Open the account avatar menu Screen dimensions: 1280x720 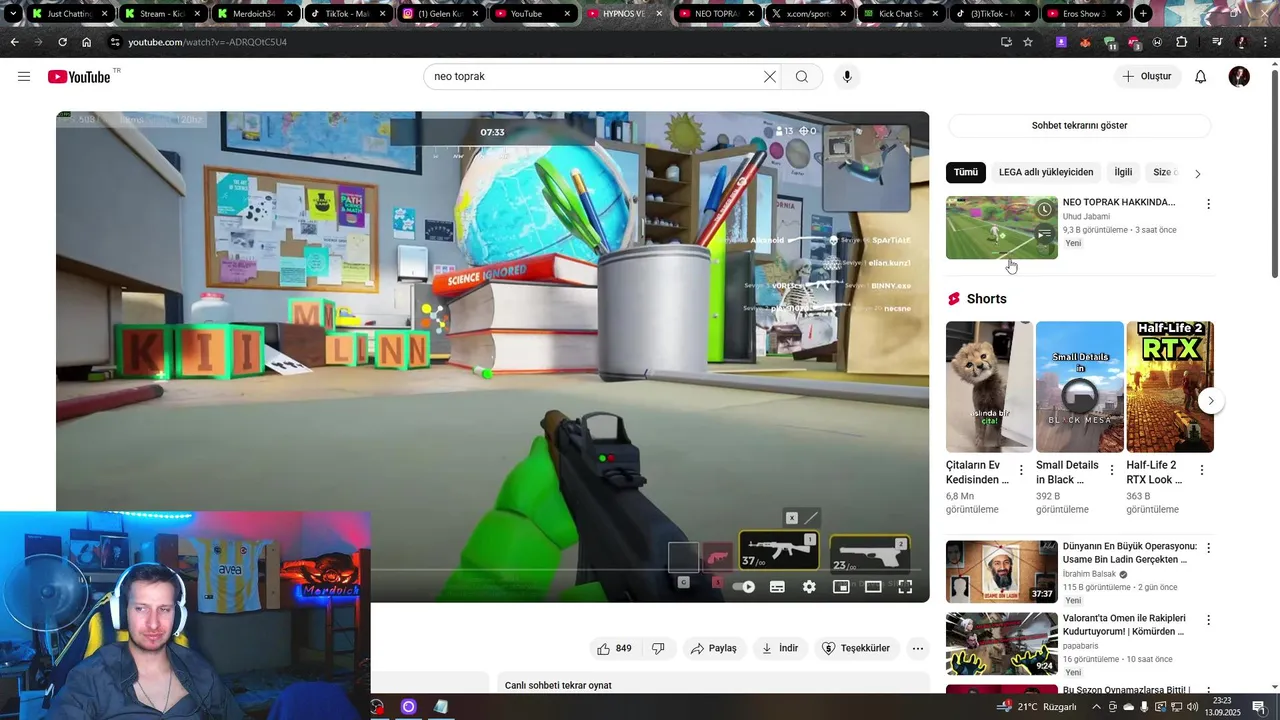(x=1239, y=77)
